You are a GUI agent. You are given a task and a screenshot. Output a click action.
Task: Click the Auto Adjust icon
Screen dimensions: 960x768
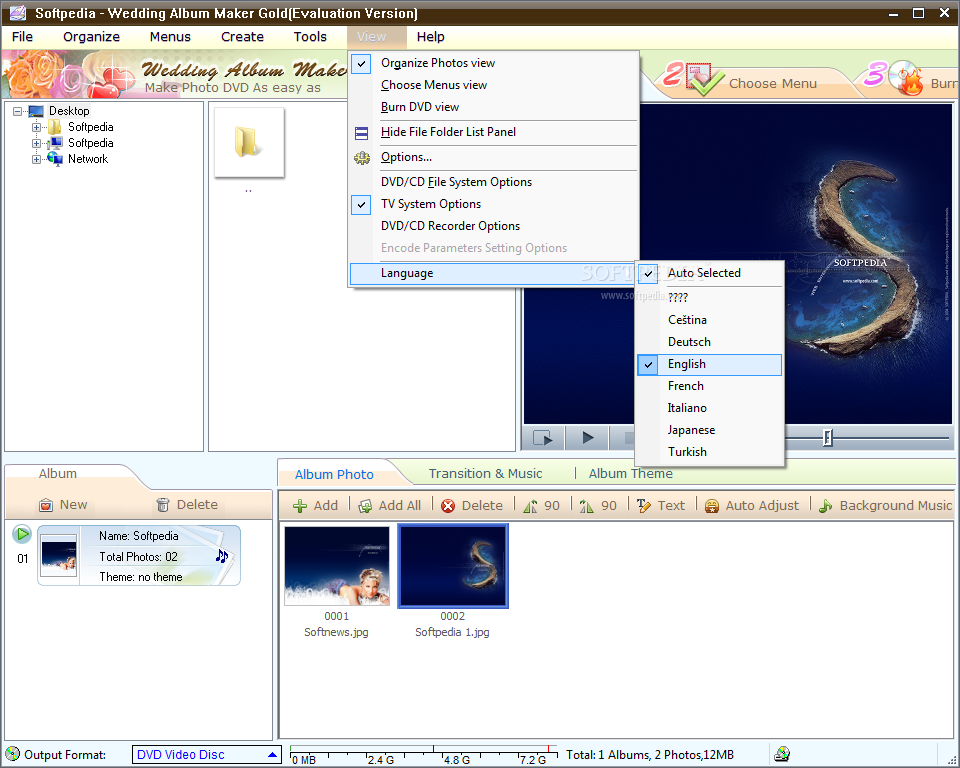click(x=711, y=506)
